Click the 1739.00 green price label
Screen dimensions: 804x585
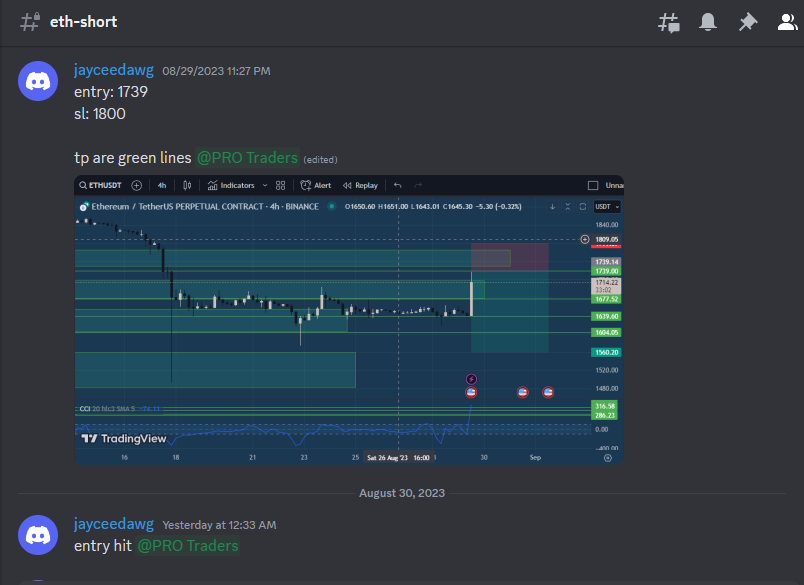point(607,271)
